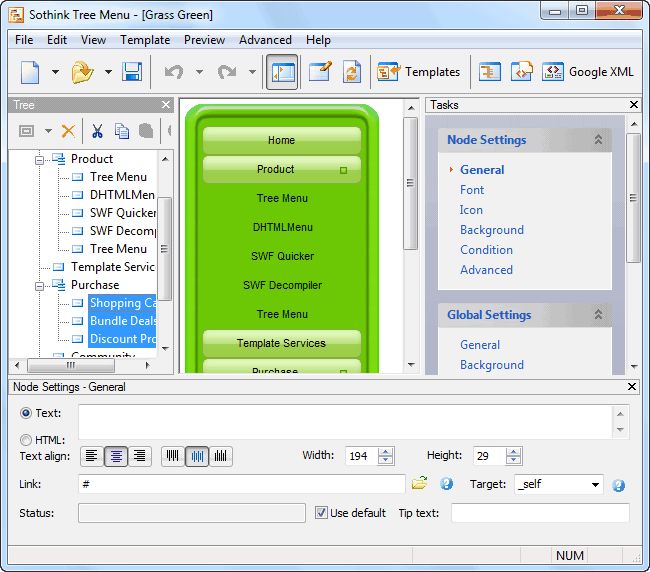Align text left in node settings
Screen dimensions: 650x572
pyautogui.click(x=92, y=456)
